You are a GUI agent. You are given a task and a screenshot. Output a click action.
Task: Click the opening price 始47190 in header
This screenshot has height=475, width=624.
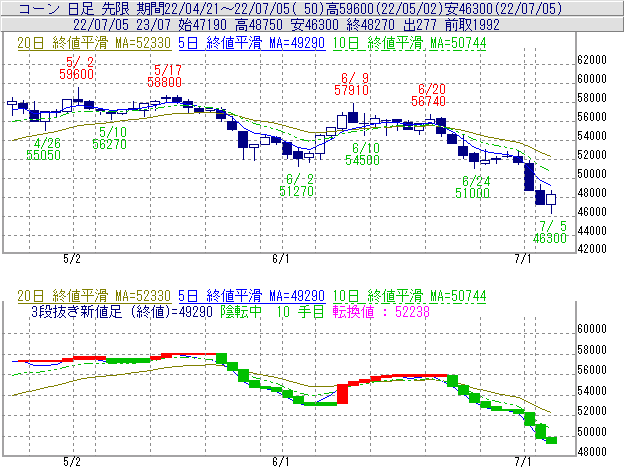point(203,25)
